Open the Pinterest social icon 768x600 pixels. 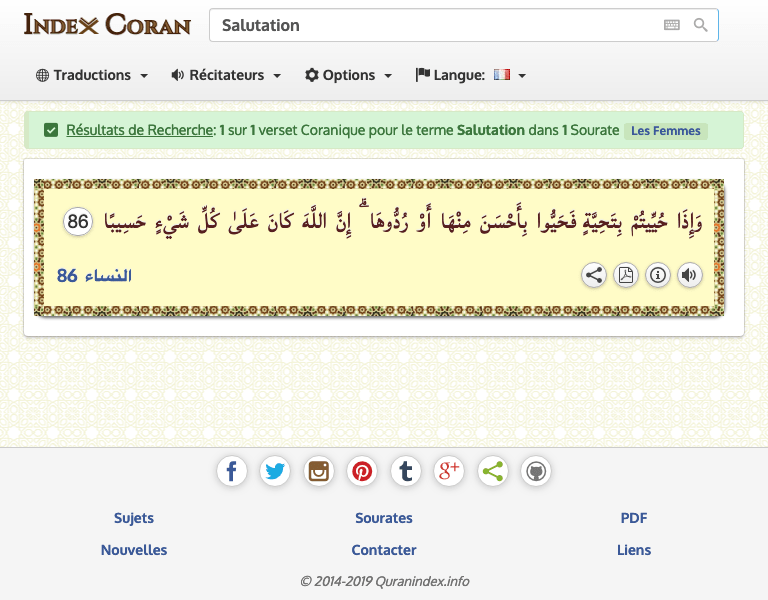362,471
